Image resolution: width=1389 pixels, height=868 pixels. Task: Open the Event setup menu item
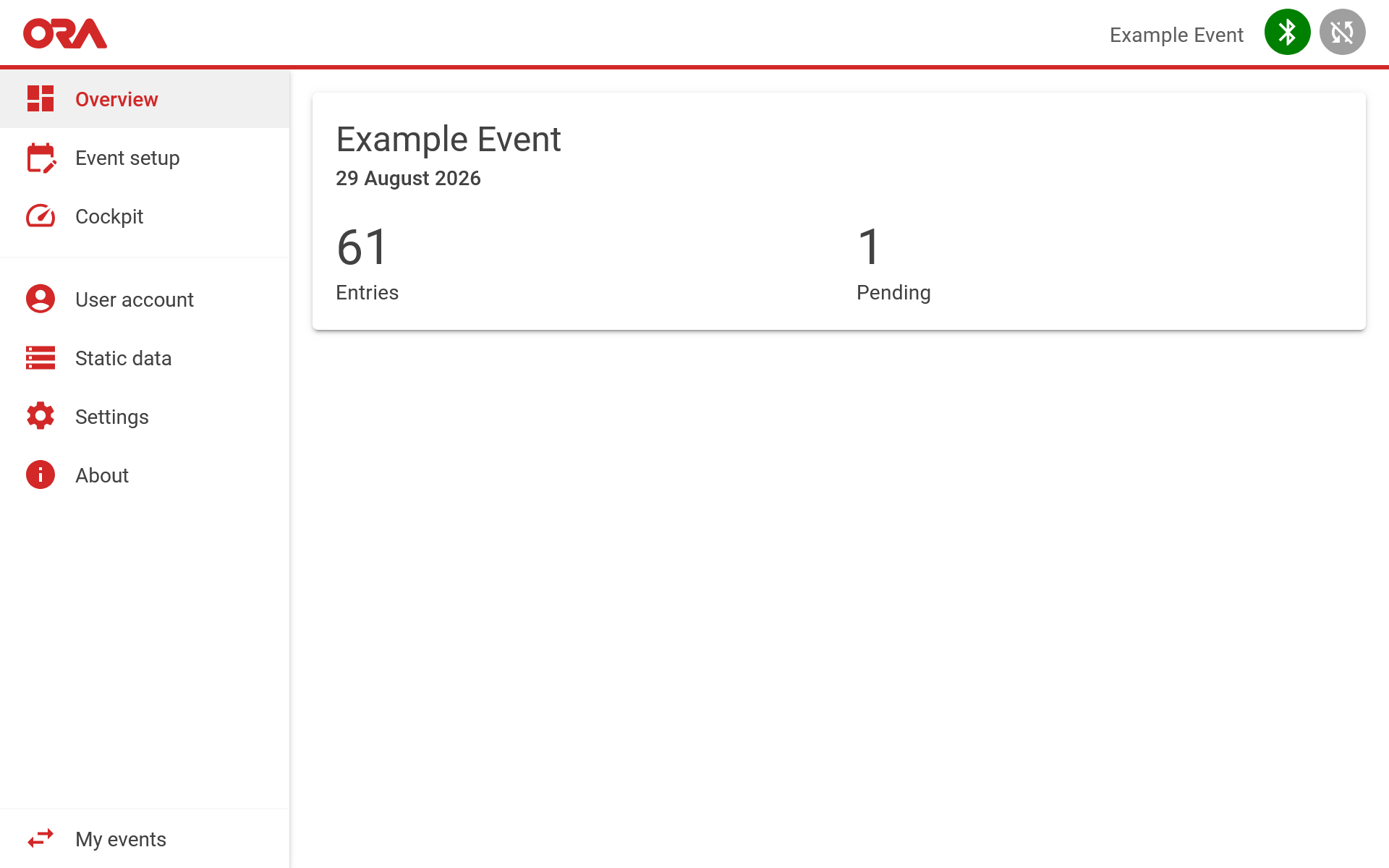click(x=145, y=158)
